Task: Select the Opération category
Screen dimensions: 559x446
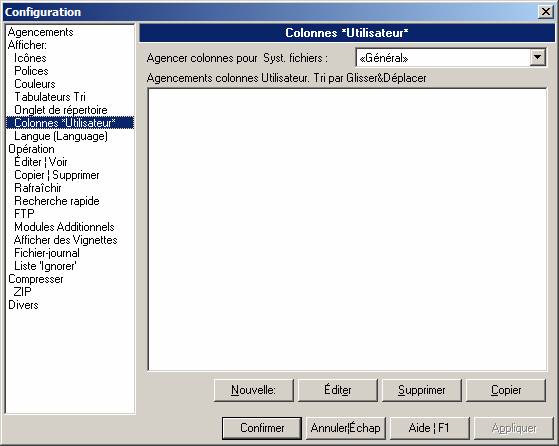Action: (31, 149)
